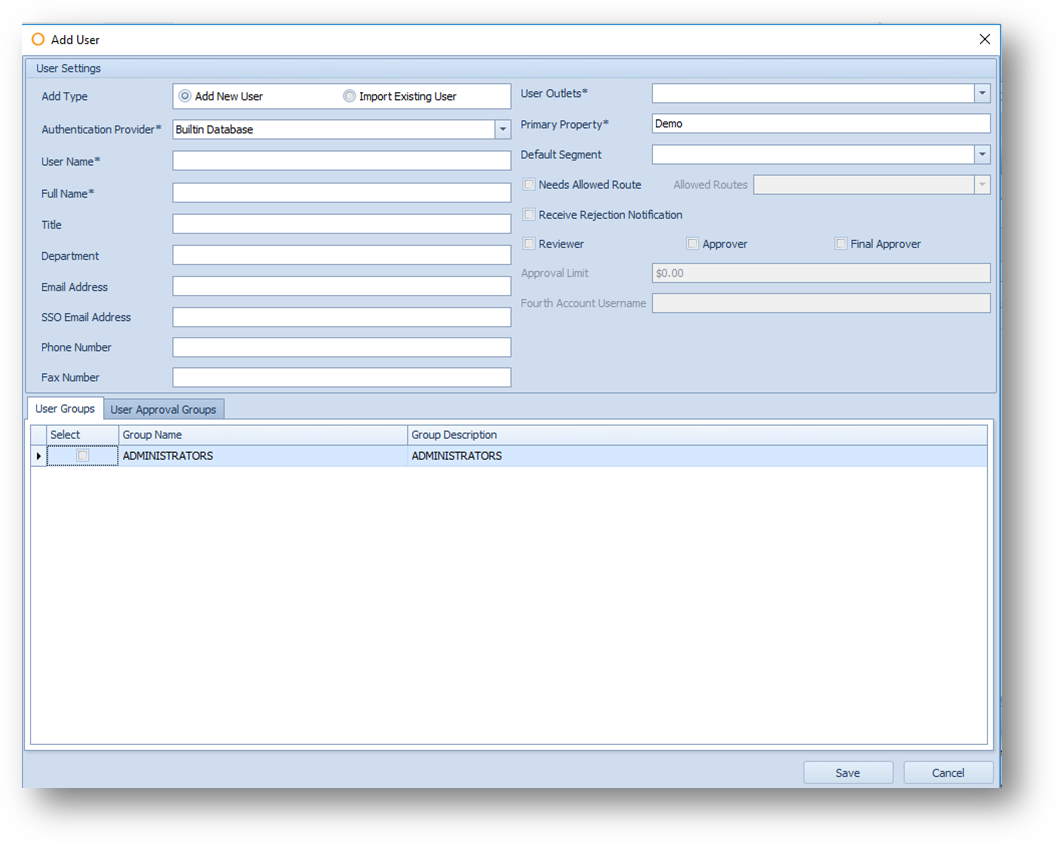Open the Authentication Provider dropdown
1057x843 pixels.
(x=503, y=129)
